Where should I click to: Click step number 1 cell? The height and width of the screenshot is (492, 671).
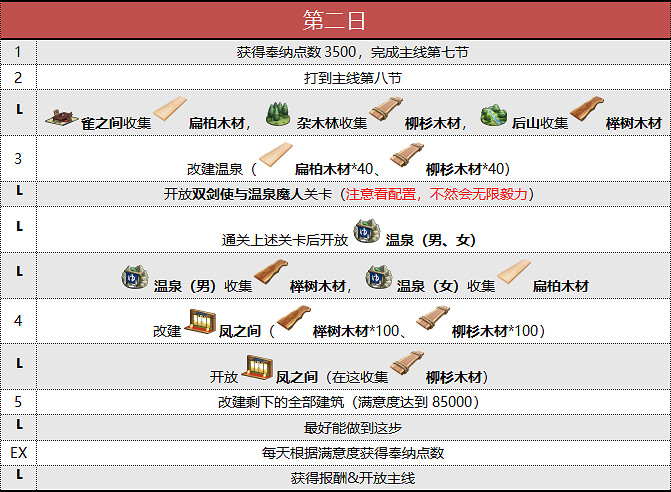click(x=18, y=52)
